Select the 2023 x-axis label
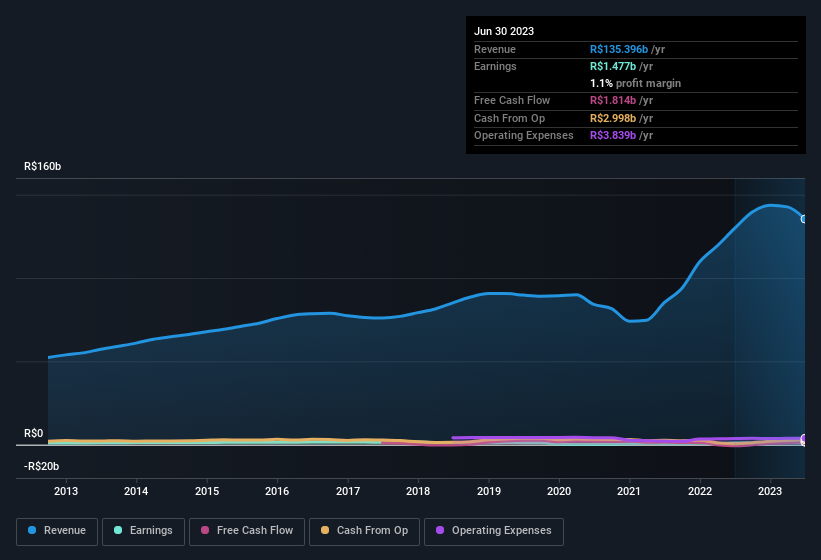The height and width of the screenshot is (560, 821). click(770, 491)
